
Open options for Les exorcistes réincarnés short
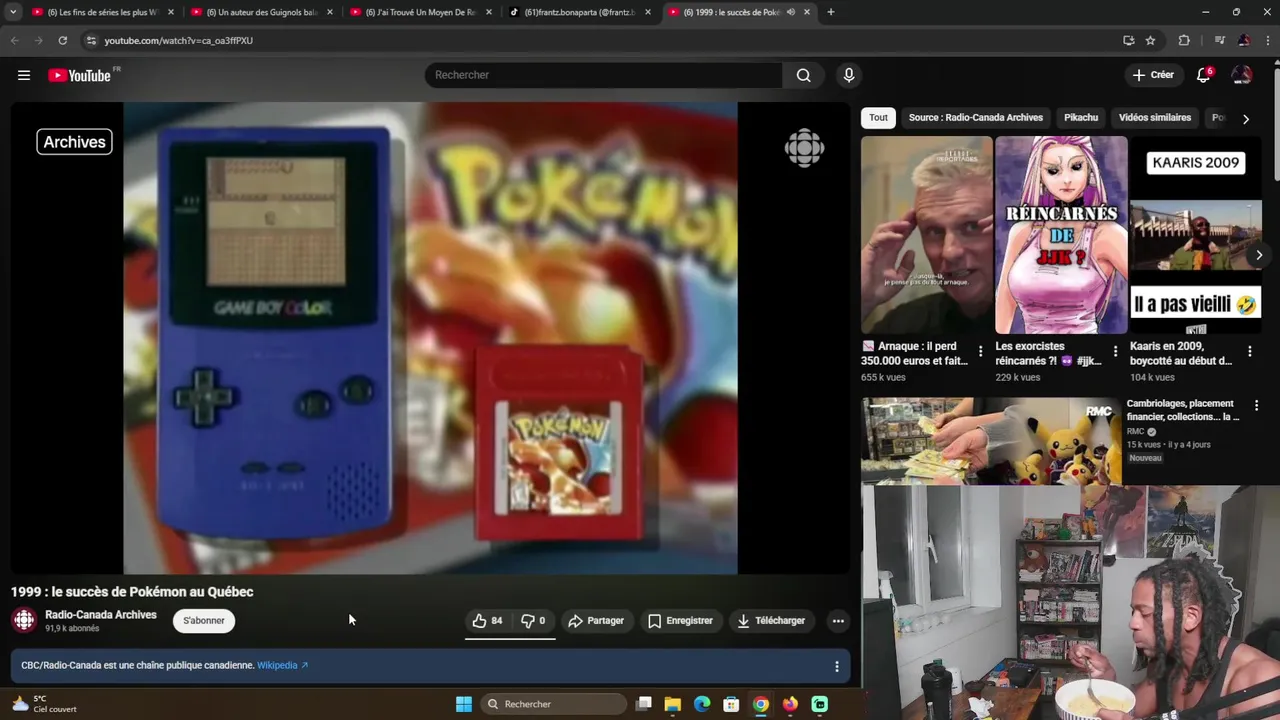pos(1115,352)
